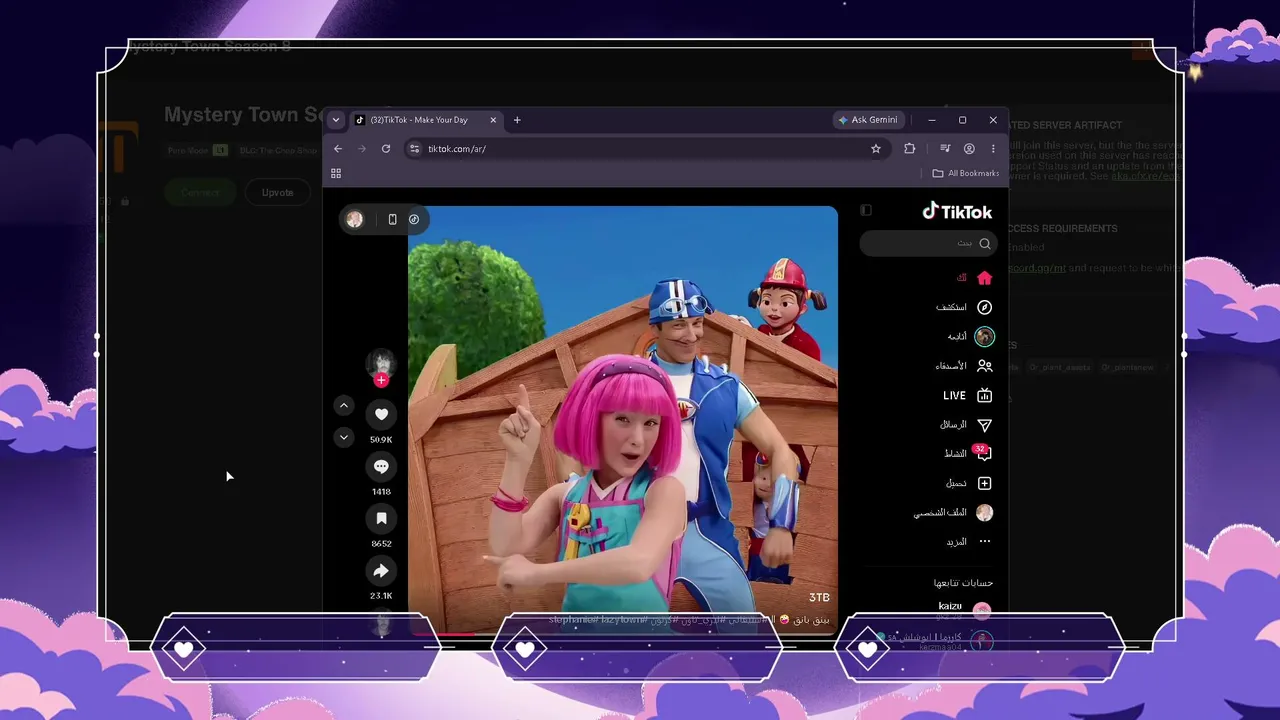Go to the next video with down arrow
1280x720 pixels.
344,437
